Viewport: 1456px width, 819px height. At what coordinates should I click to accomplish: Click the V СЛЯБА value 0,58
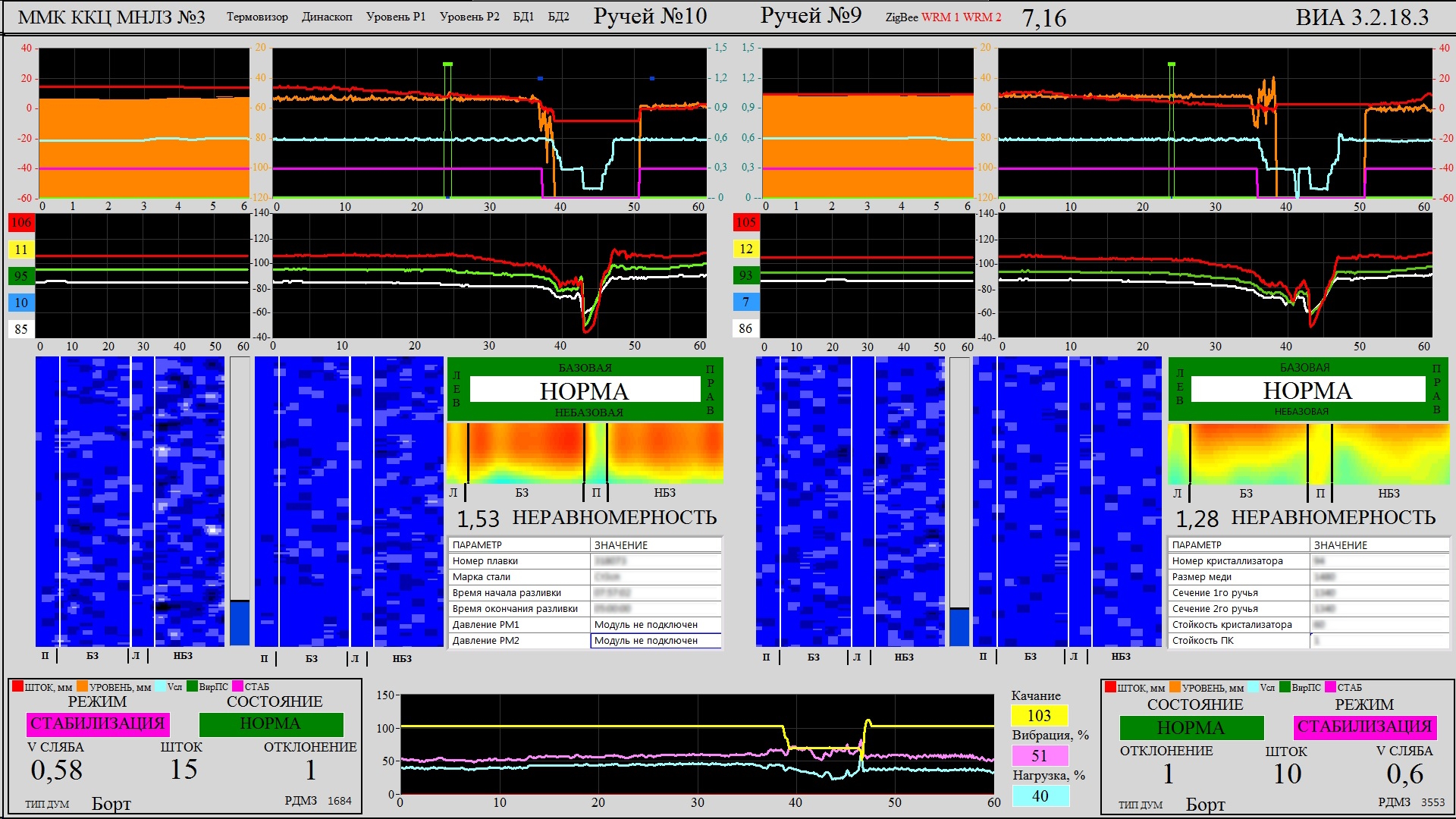click(57, 770)
